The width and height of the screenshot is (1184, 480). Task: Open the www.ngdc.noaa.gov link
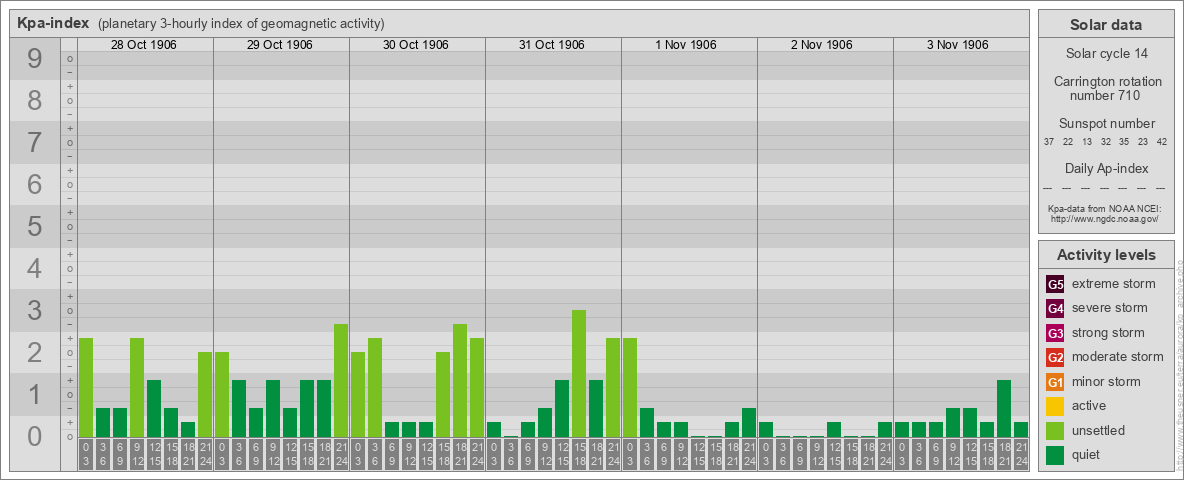click(x=1105, y=218)
